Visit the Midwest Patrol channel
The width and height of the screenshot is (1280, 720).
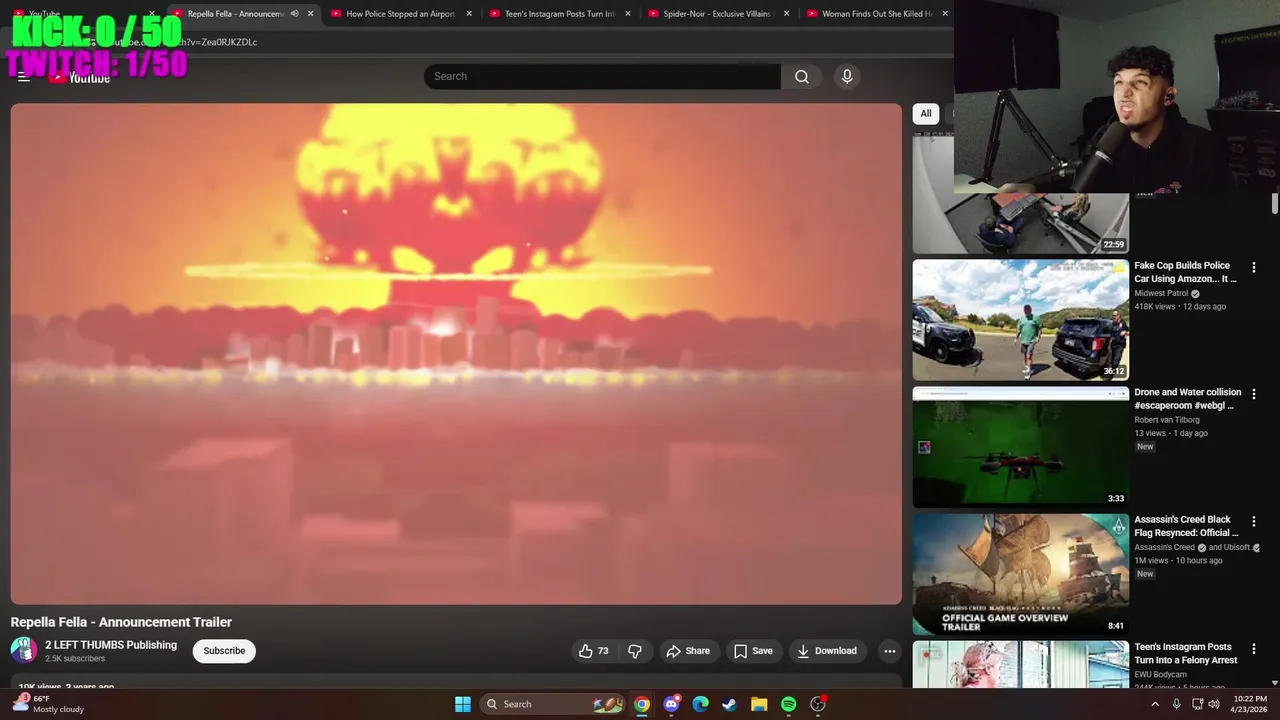tap(1161, 293)
